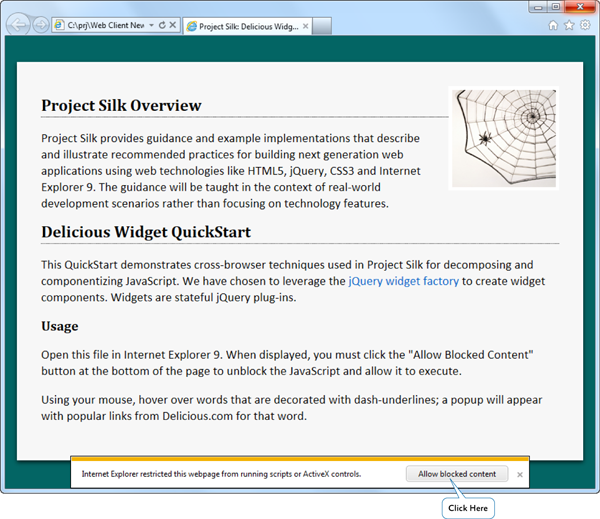This screenshot has width=600, height=519.
Task: Go back with the browser Back arrow
Action: point(18,25)
